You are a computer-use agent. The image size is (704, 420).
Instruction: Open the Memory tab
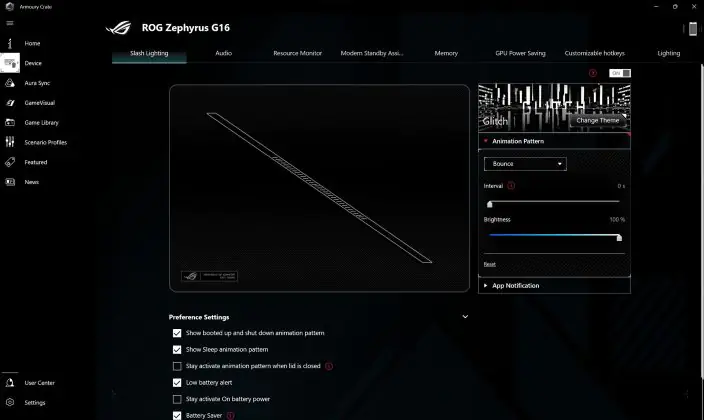coord(446,53)
